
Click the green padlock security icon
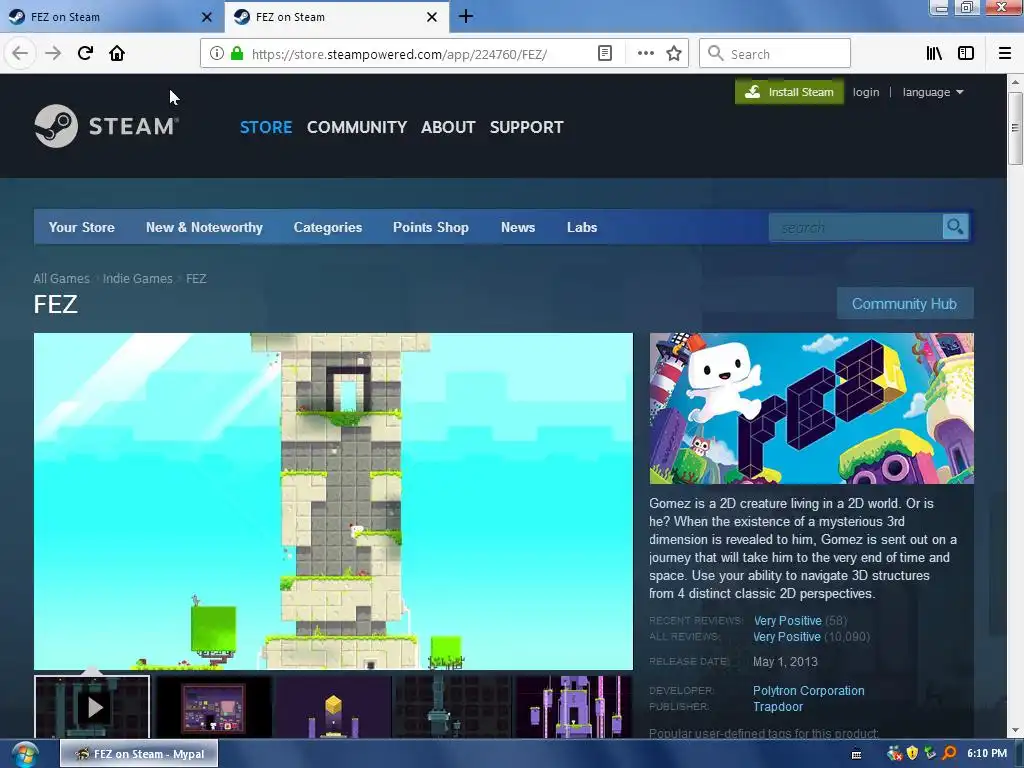coord(237,54)
